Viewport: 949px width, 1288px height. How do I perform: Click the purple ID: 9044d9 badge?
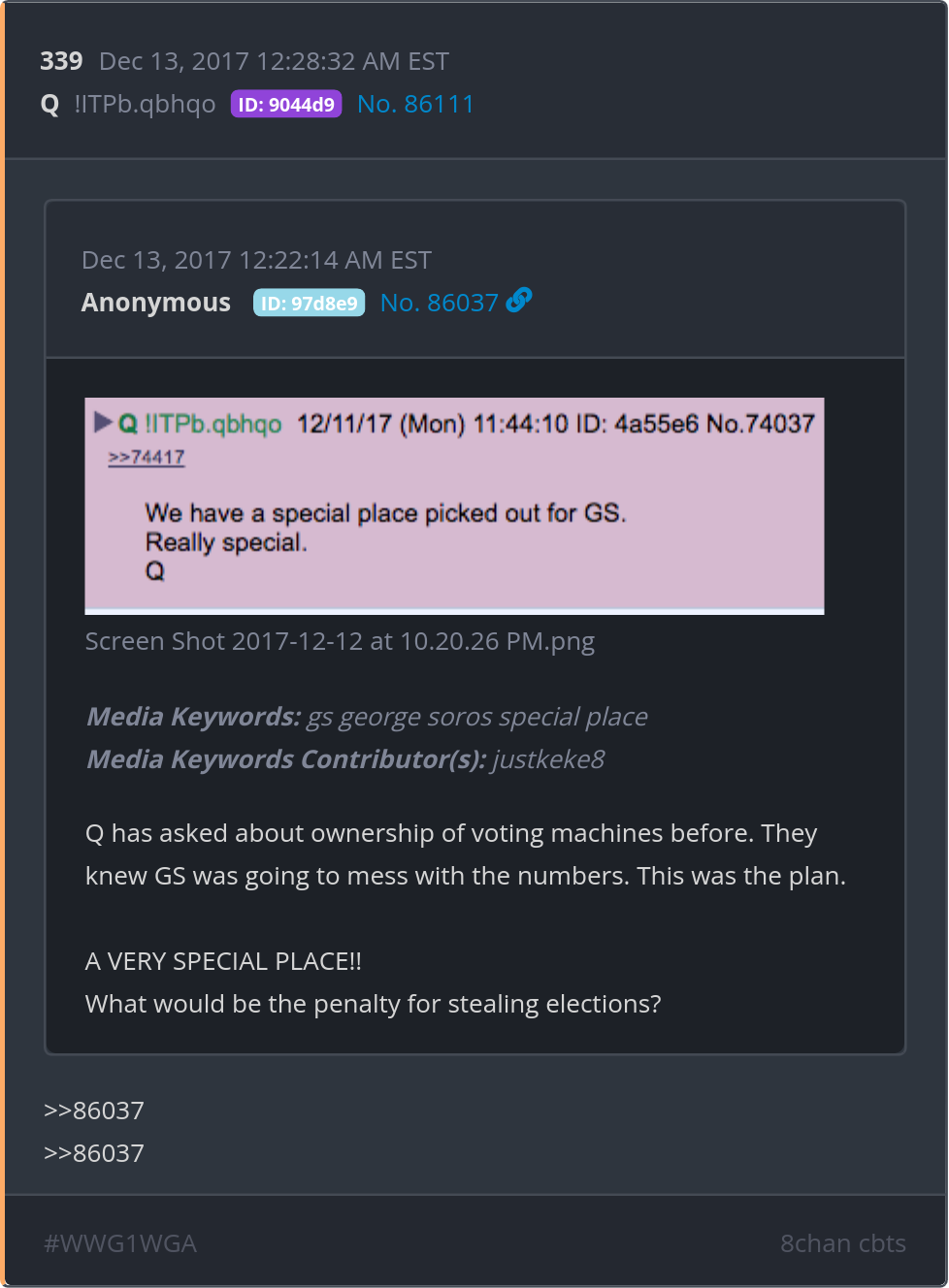[x=286, y=104]
